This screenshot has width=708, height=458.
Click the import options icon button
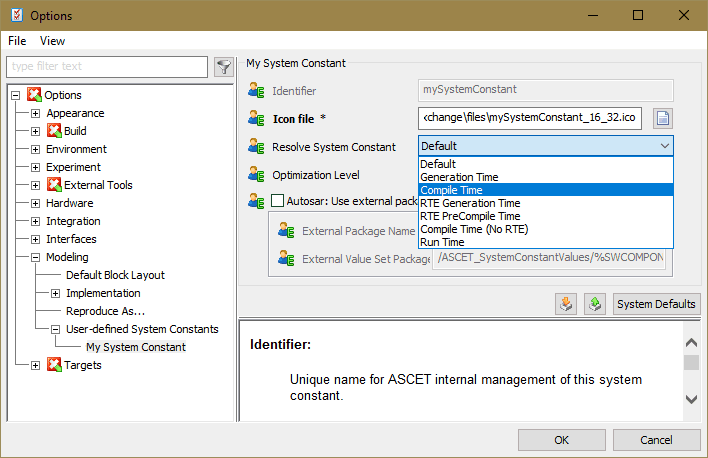click(x=566, y=304)
